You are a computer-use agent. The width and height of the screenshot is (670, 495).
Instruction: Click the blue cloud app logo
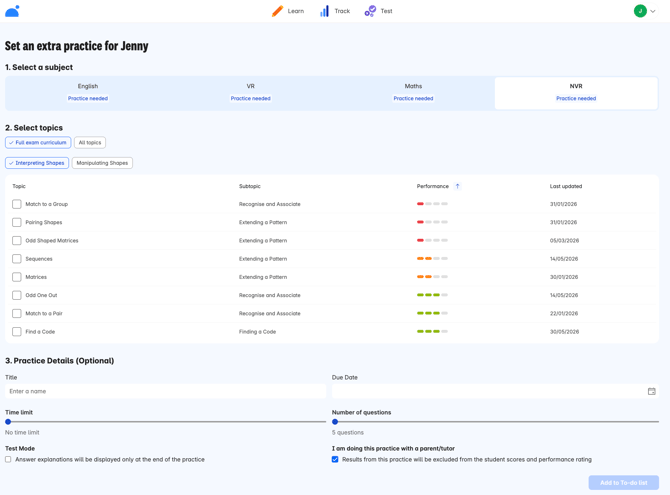pos(12,11)
